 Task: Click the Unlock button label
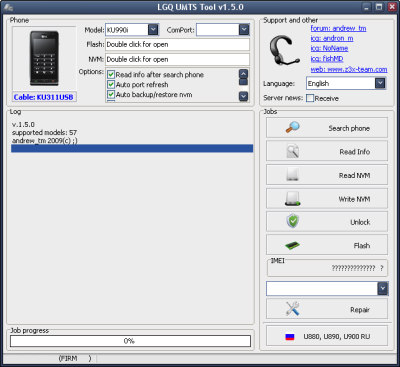pyautogui.click(x=360, y=222)
